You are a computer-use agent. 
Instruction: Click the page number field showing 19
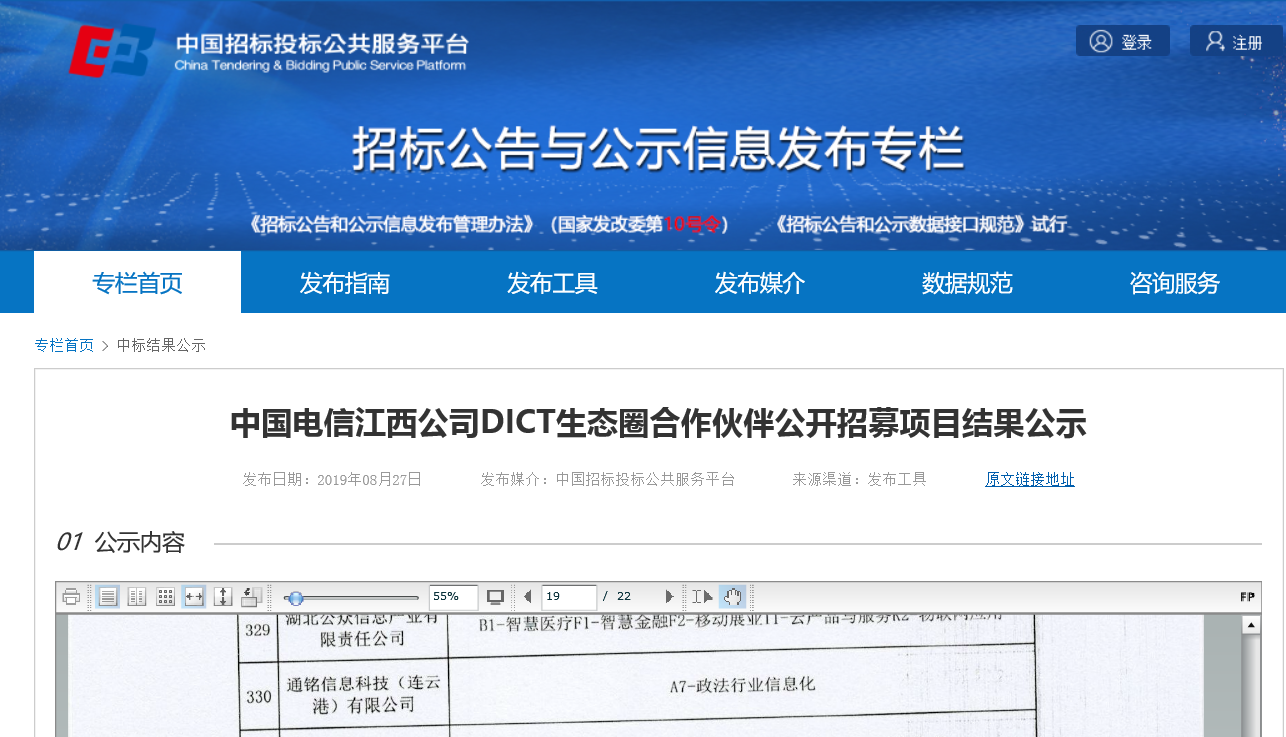pos(568,597)
